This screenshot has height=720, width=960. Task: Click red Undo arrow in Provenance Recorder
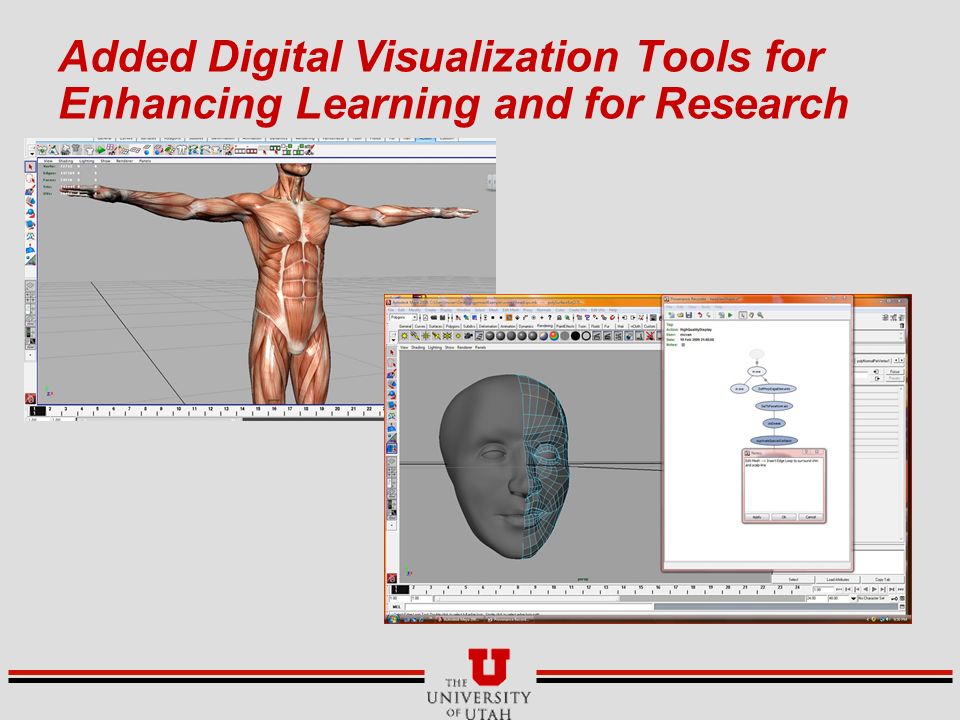click(700, 315)
